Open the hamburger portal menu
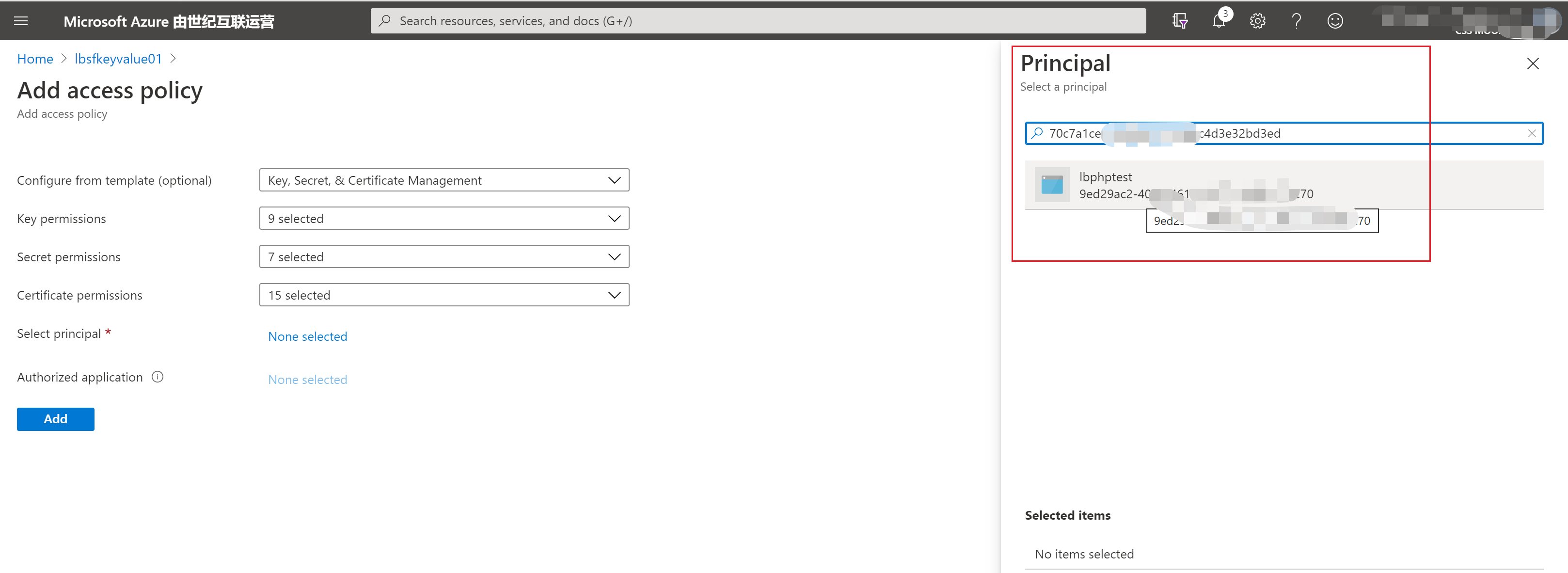Image resolution: width=1568 pixels, height=573 pixels. pyautogui.click(x=21, y=21)
